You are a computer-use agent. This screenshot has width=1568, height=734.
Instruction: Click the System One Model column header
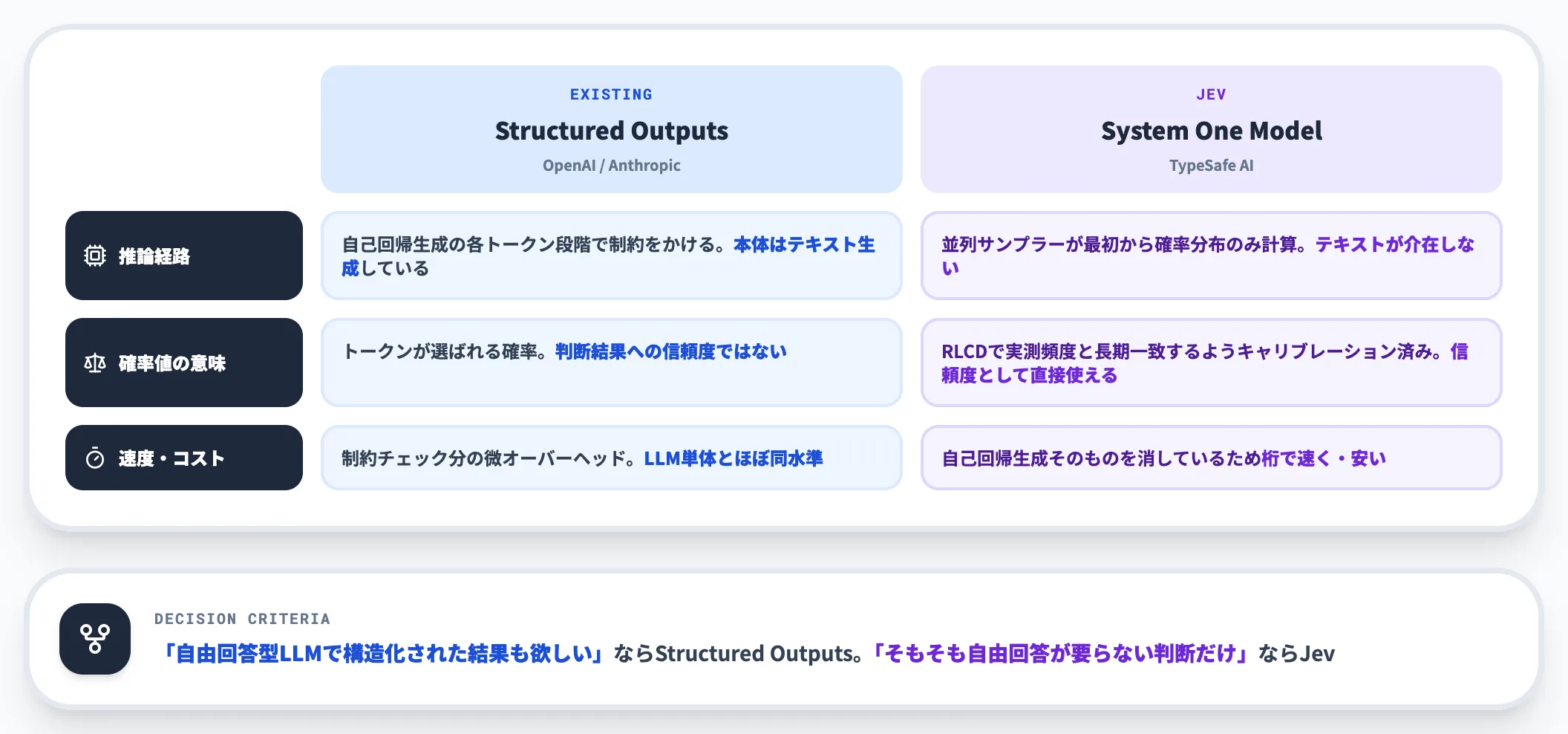1212,129
